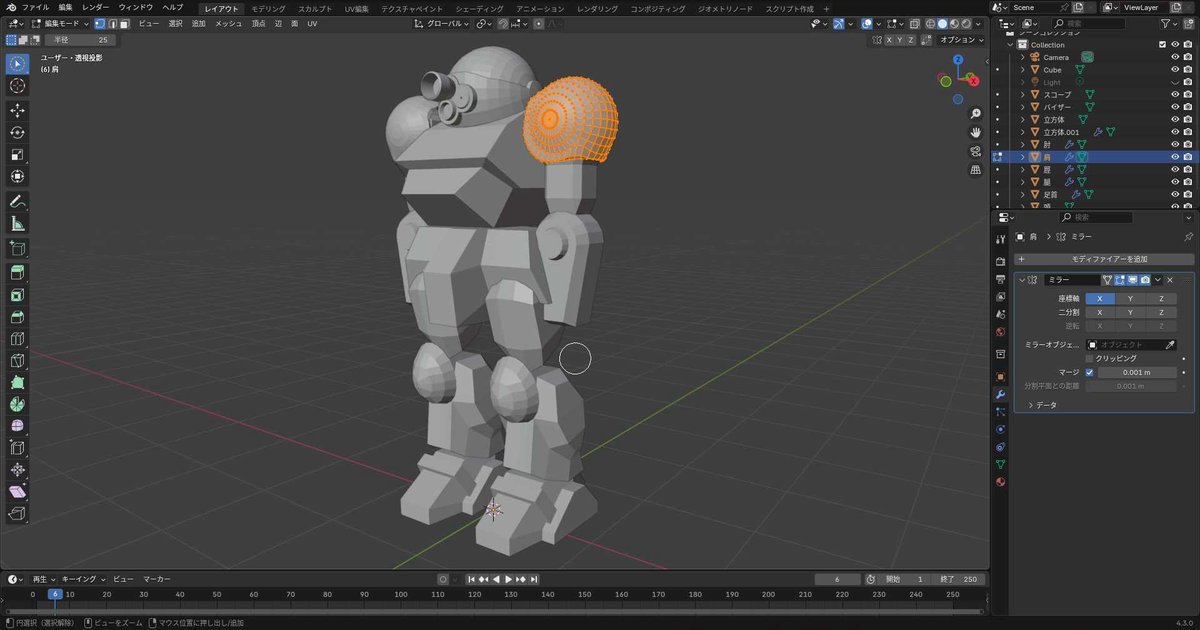Click the zoom magnifier viewport gizmo
Viewport: 1200px width, 630px height.
(x=976, y=113)
